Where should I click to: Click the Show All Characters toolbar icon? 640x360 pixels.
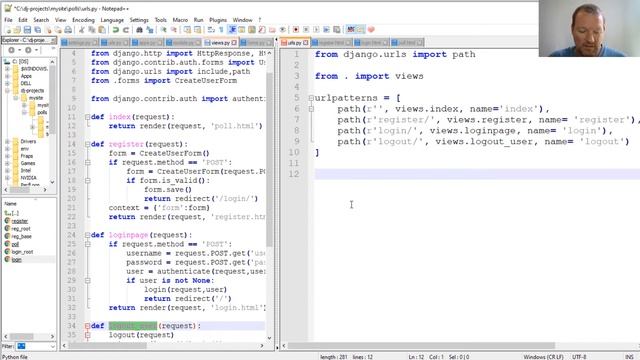pyautogui.click(x=221, y=30)
